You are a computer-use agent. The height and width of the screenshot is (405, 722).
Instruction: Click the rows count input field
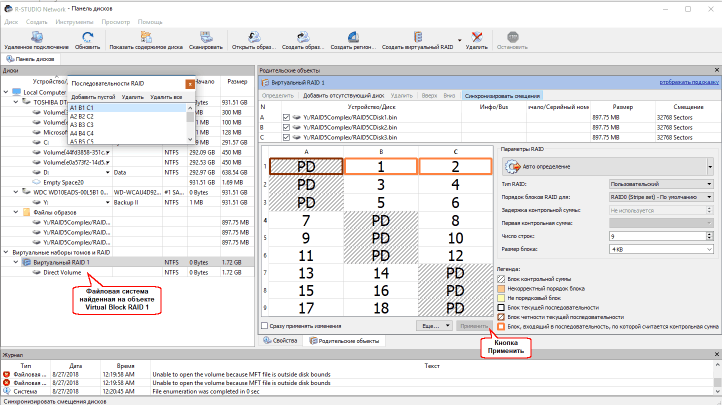pyautogui.click(x=657, y=236)
